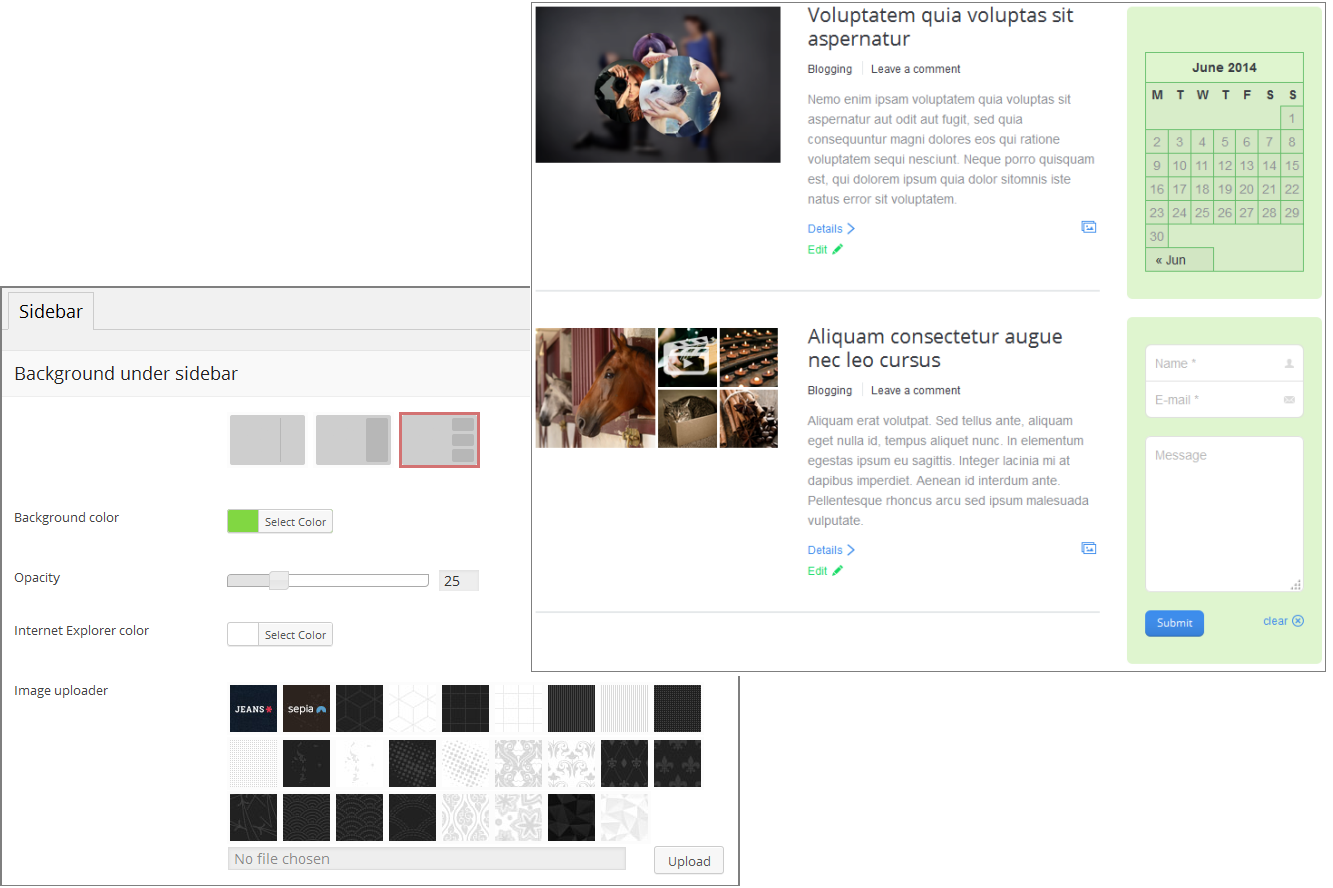Choose the single-block sidebar background layout

point(353,440)
